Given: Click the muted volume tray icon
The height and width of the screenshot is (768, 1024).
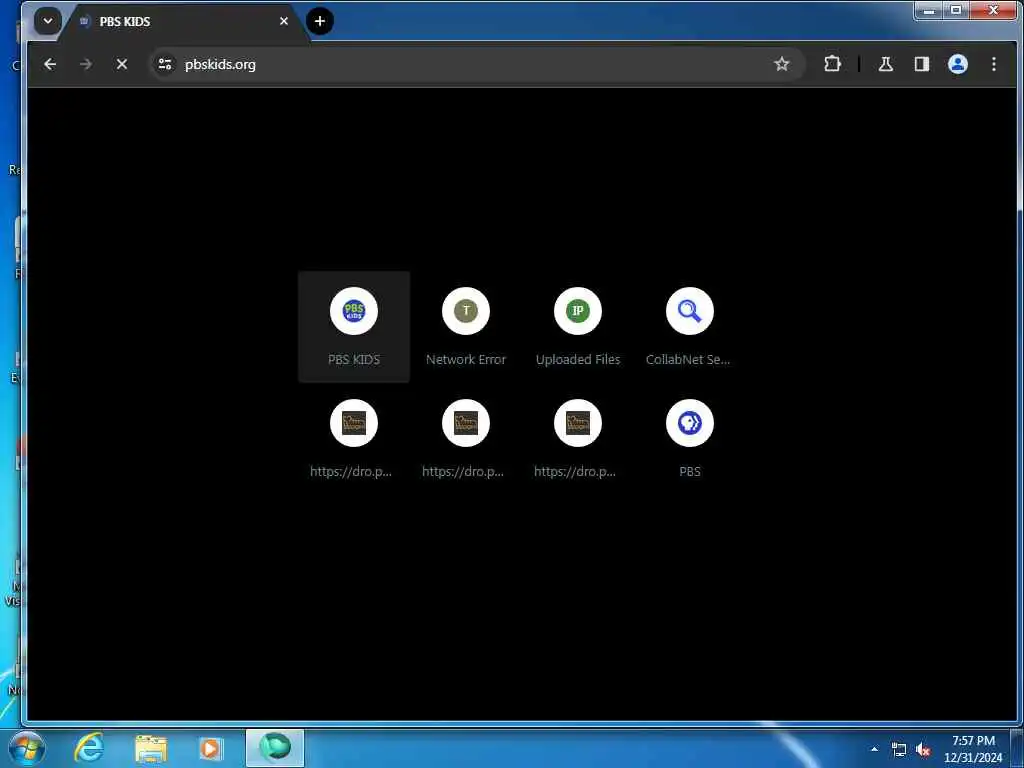Looking at the screenshot, I should [923, 750].
